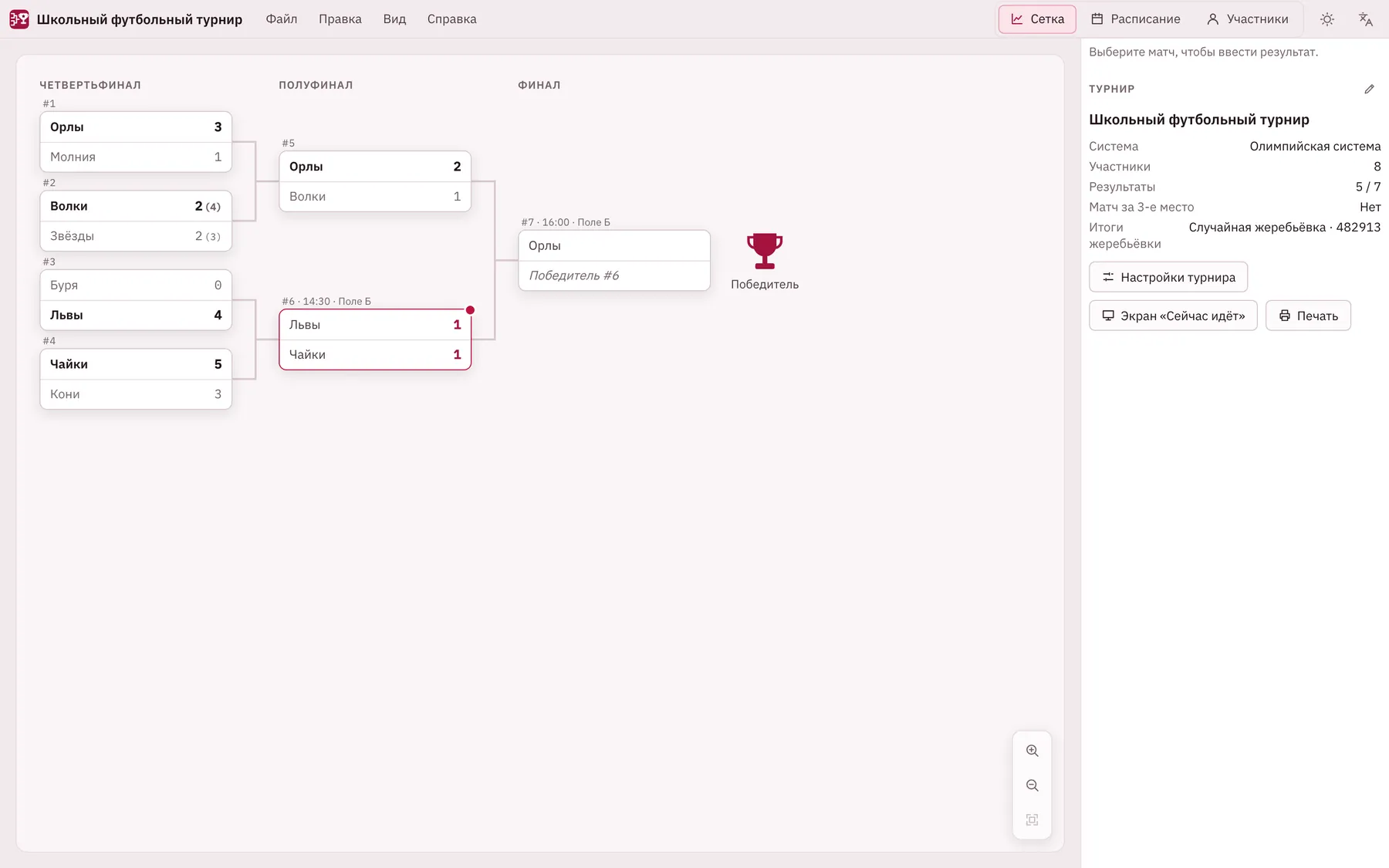Open the language translation icon
Screen dimensions: 1389x868
tap(1366, 19)
